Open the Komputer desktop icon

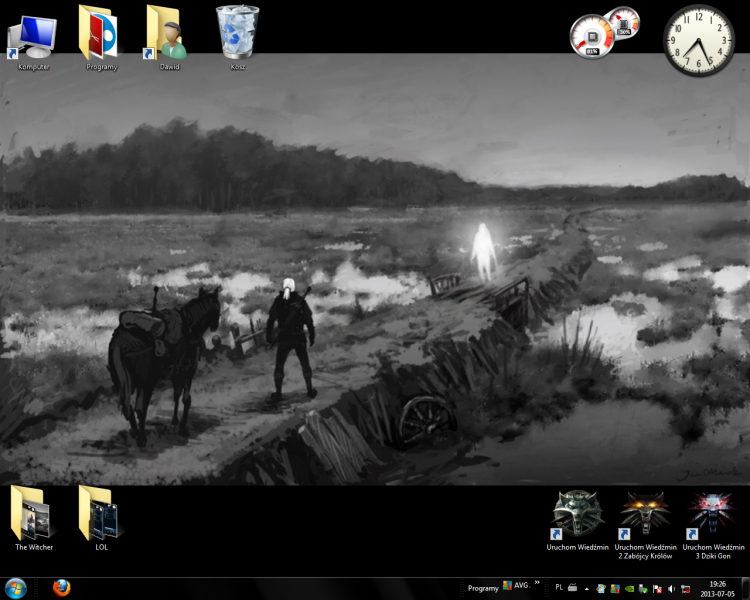pos(33,35)
